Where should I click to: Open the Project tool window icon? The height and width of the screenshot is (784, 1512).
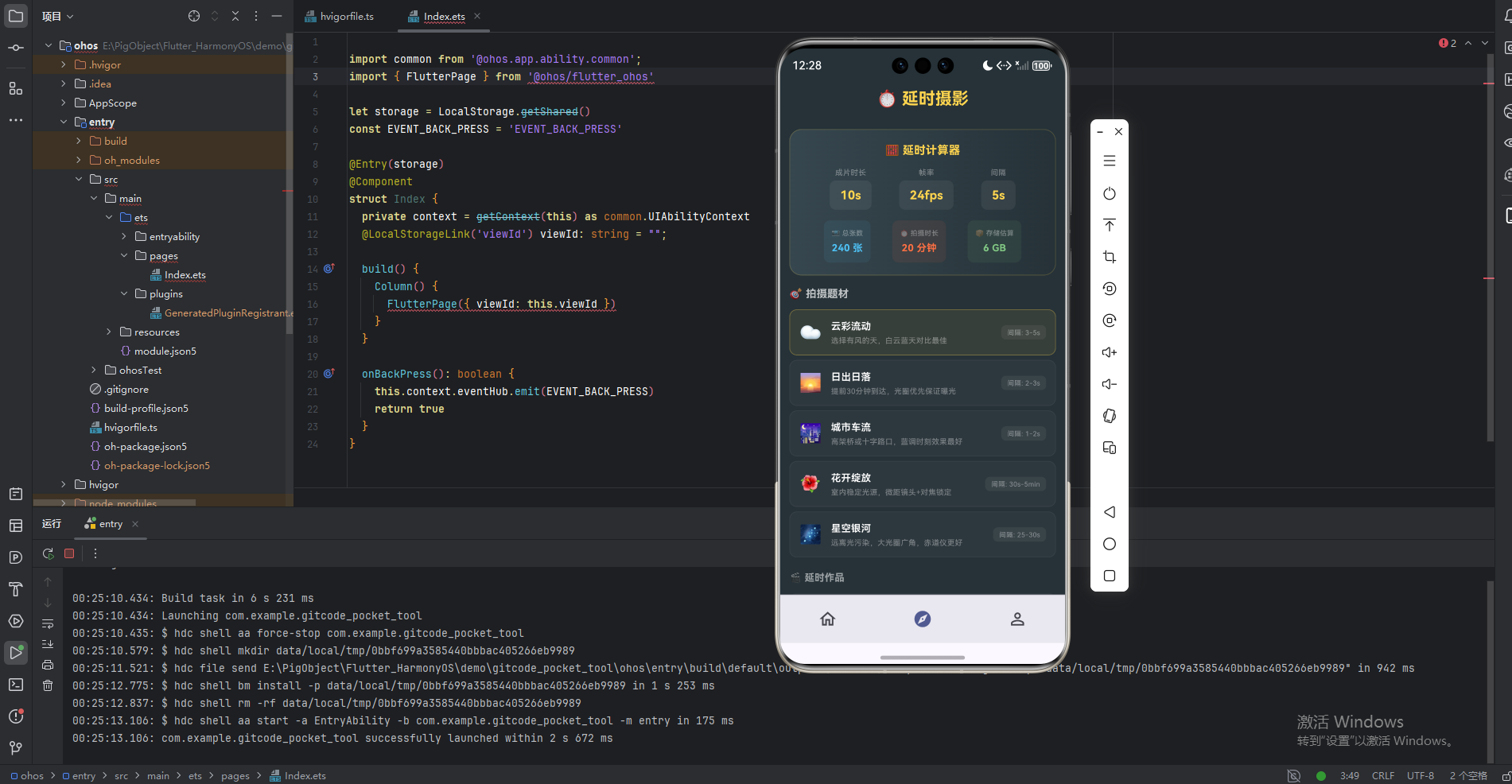[x=16, y=16]
